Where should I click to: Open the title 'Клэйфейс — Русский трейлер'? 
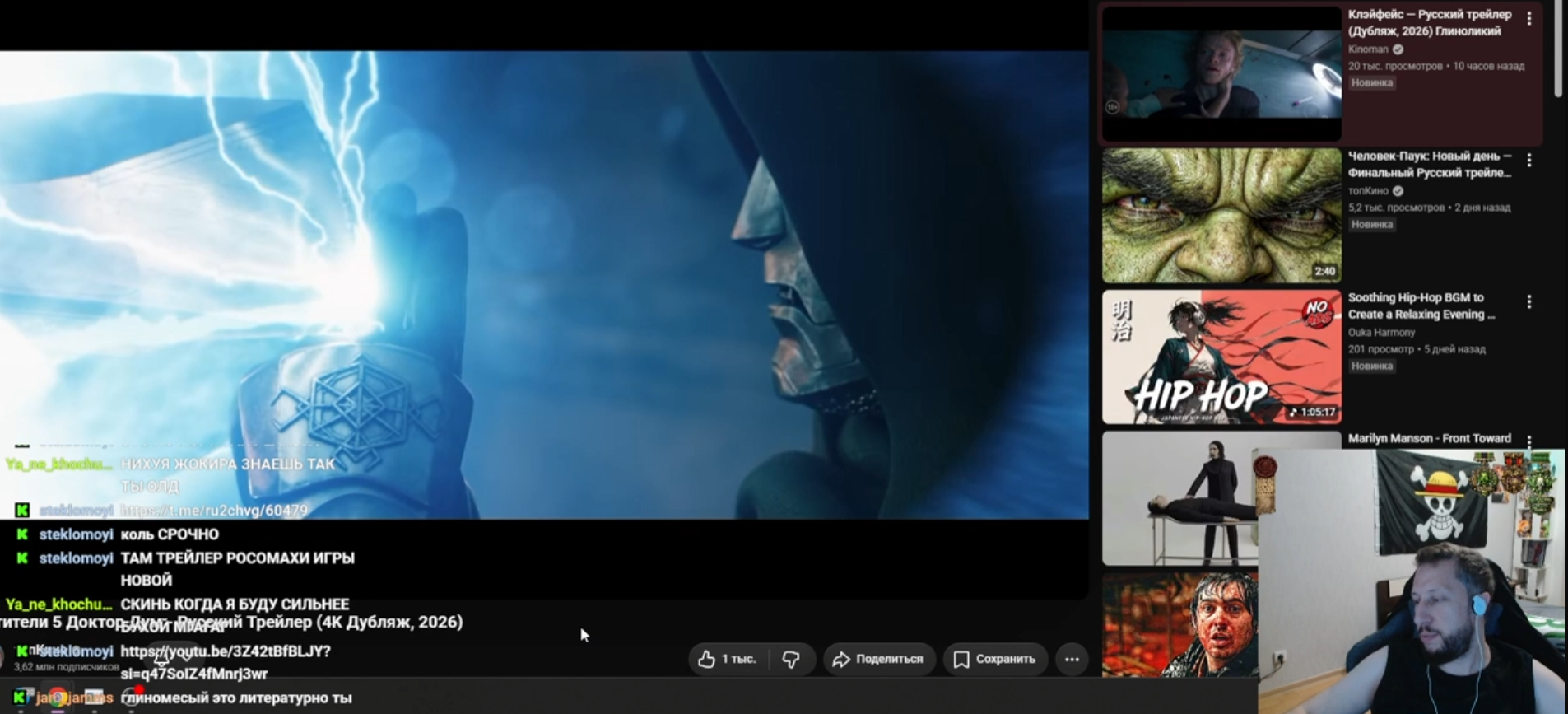[x=1430, y=22]
